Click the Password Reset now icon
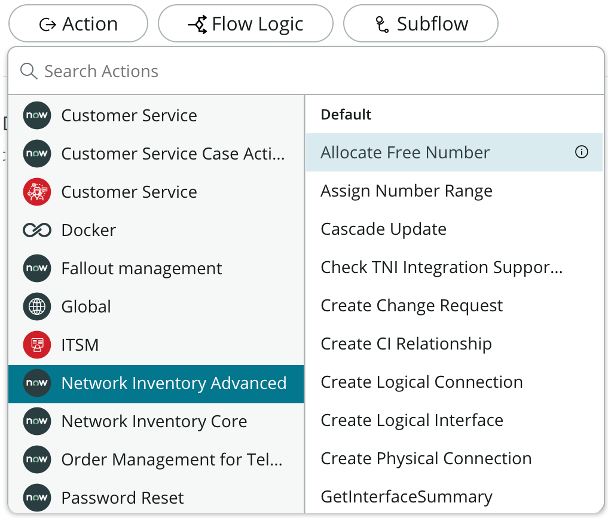The image size is (612, 520). [x=37, y=498]
